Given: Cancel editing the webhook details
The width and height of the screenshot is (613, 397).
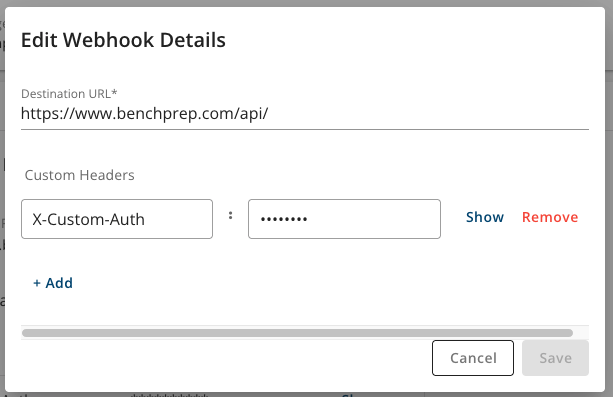Looking at the screenshot, I should [473, 358].
